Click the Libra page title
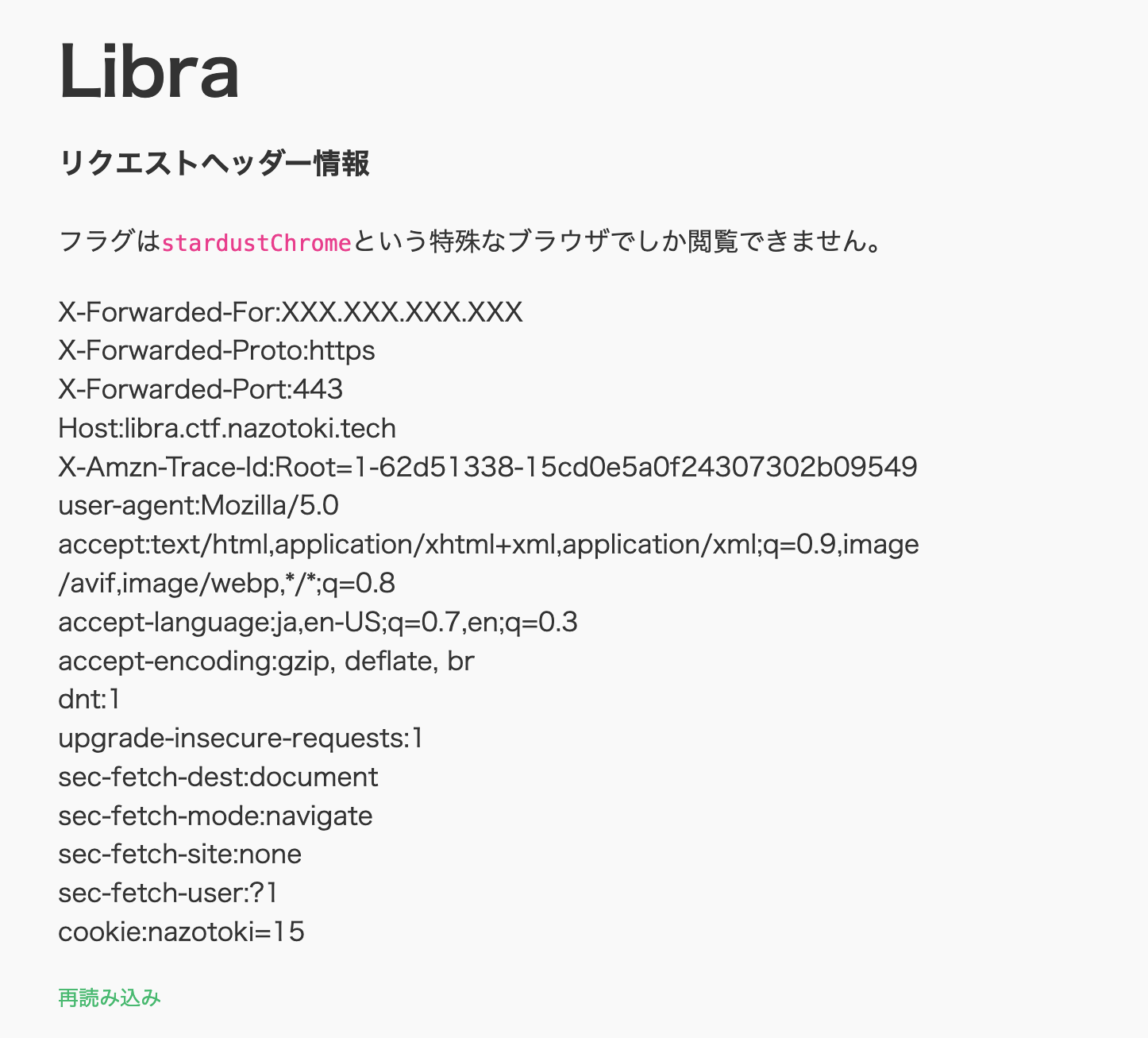1148x1038 pixels. [x=149, y=71]
